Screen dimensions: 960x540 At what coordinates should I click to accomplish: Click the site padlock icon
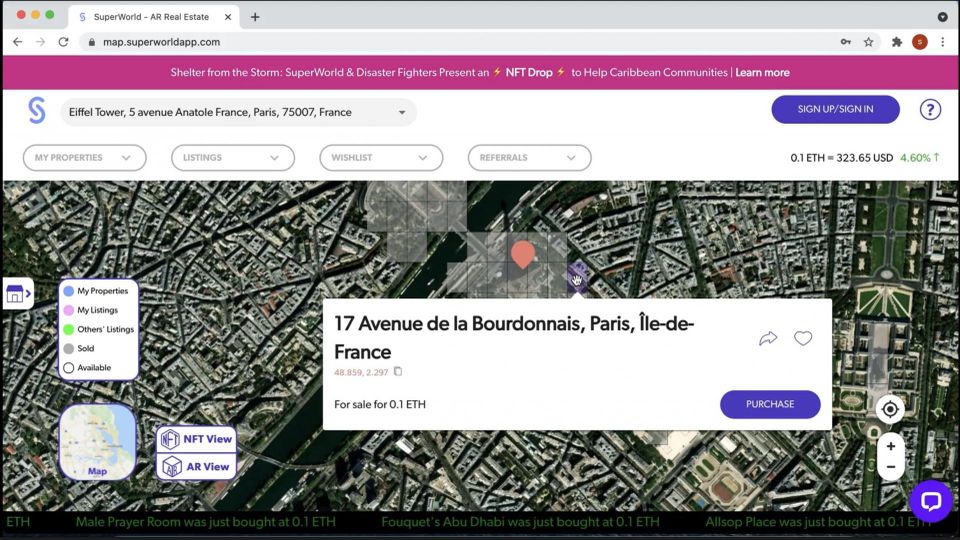[92, 42]
